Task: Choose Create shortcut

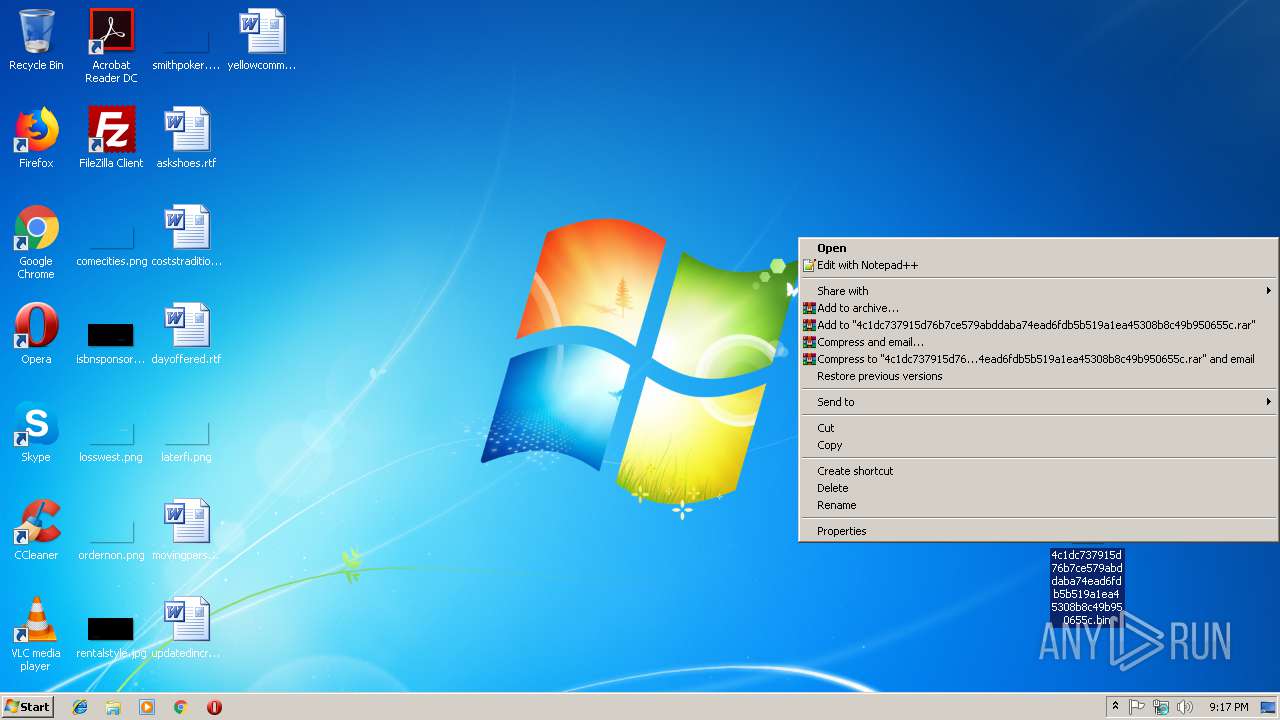Action: click(1038, 471)
